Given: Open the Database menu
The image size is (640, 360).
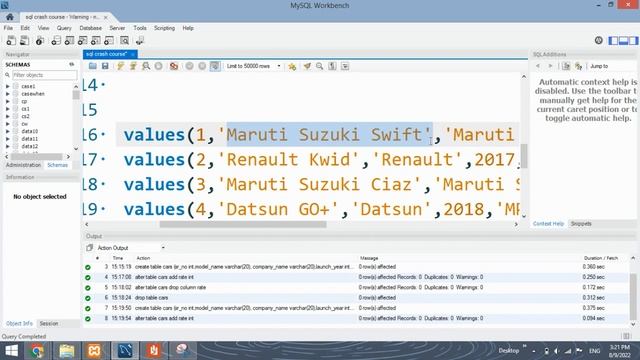Looking at the screenshot, I should coord(91,28).
